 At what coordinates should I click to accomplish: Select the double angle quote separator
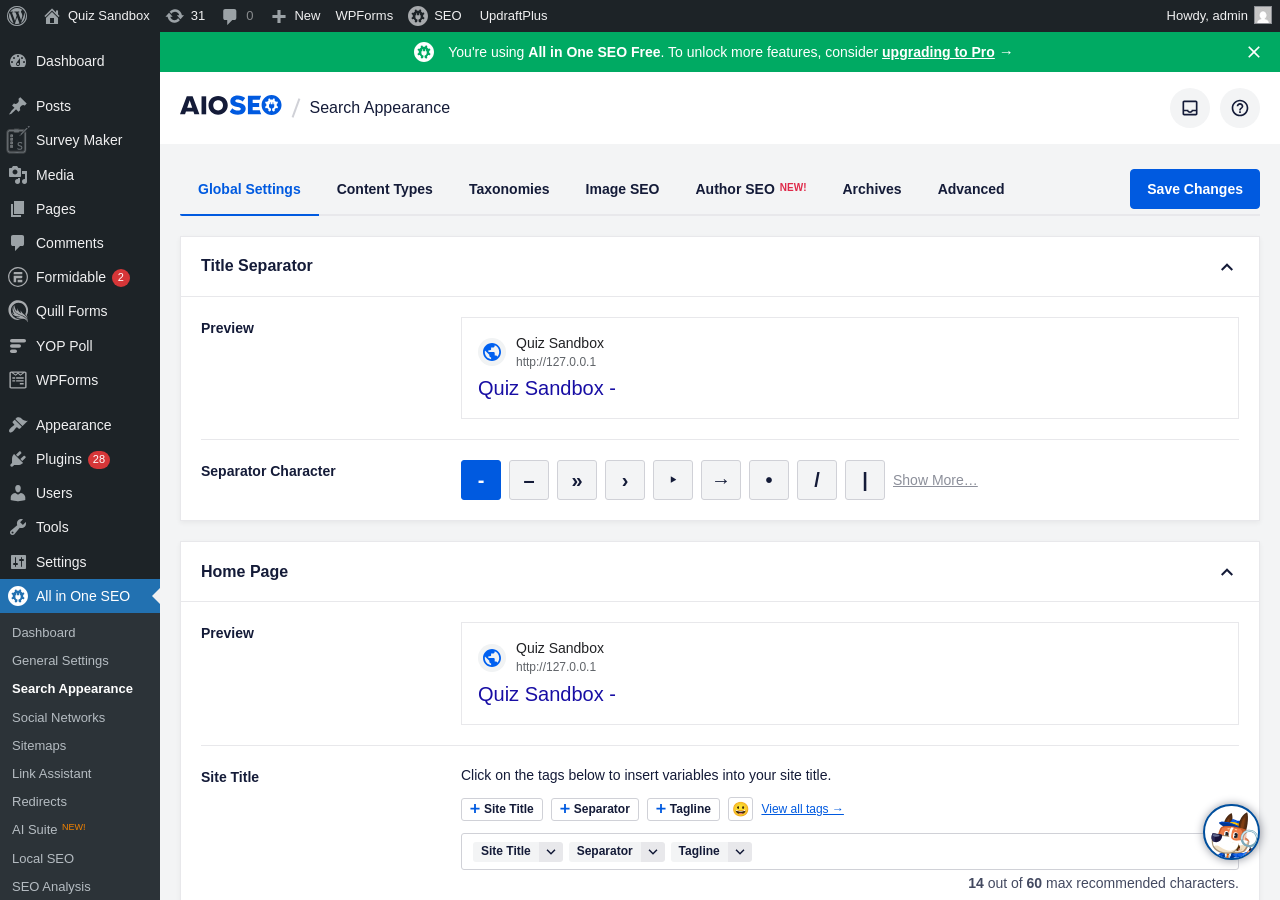577,480
